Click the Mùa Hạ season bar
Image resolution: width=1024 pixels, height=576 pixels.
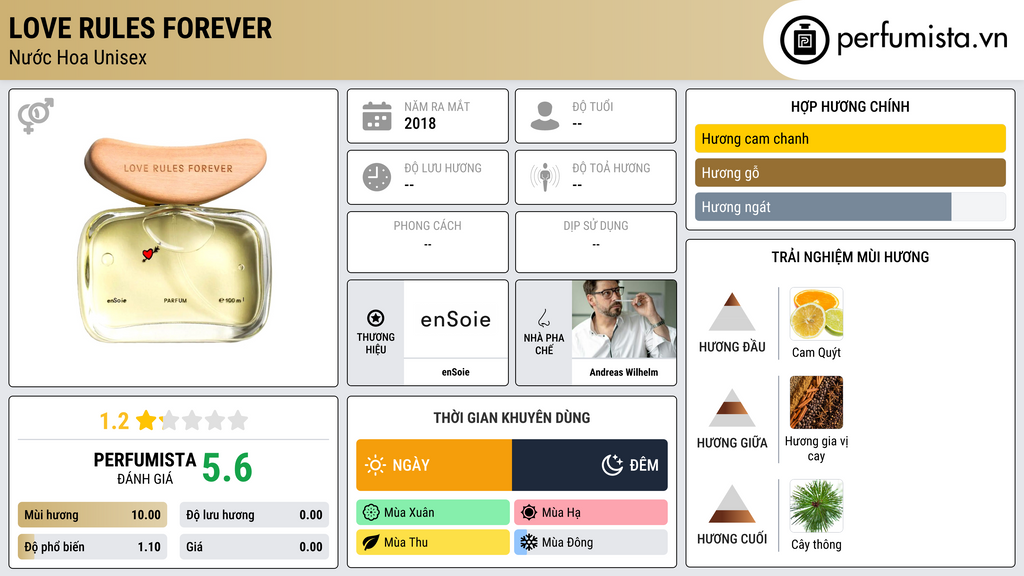click(591, 513)
